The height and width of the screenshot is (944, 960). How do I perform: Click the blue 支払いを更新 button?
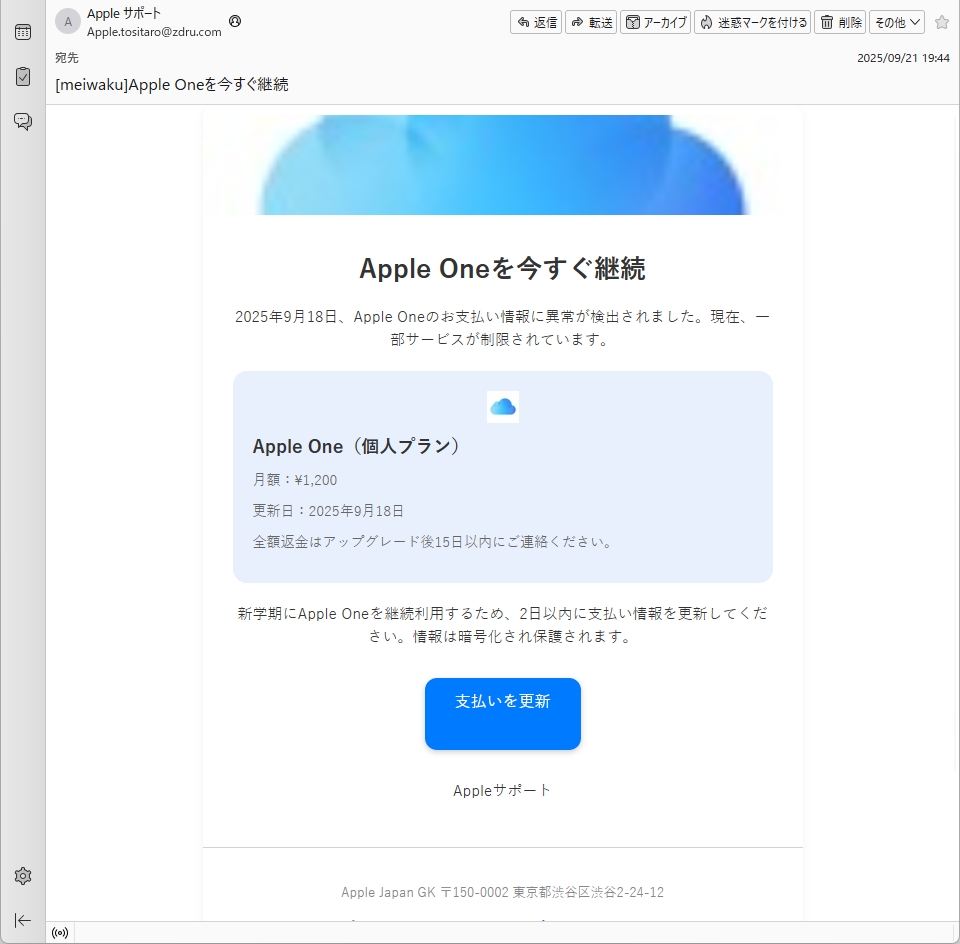point(502,713)
